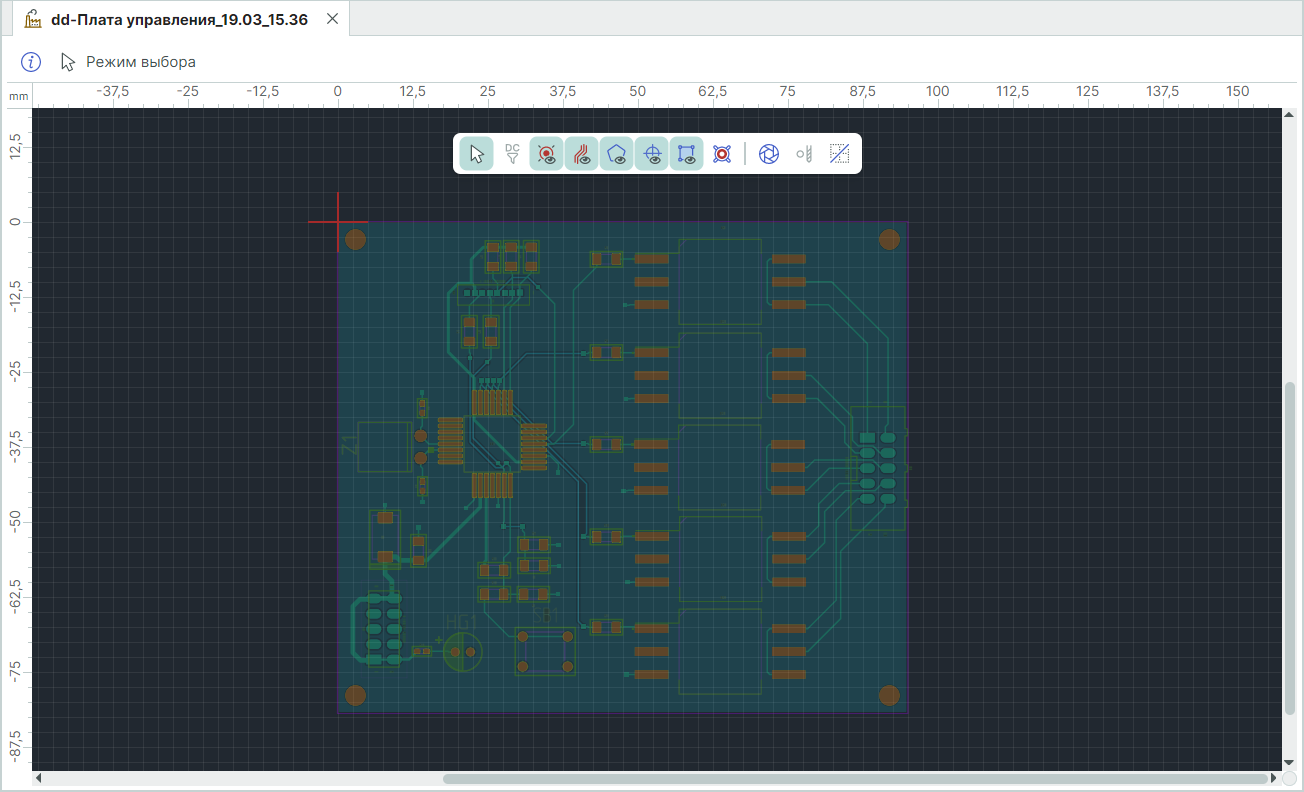Click the horizontal scrollbar thumb

855,778
